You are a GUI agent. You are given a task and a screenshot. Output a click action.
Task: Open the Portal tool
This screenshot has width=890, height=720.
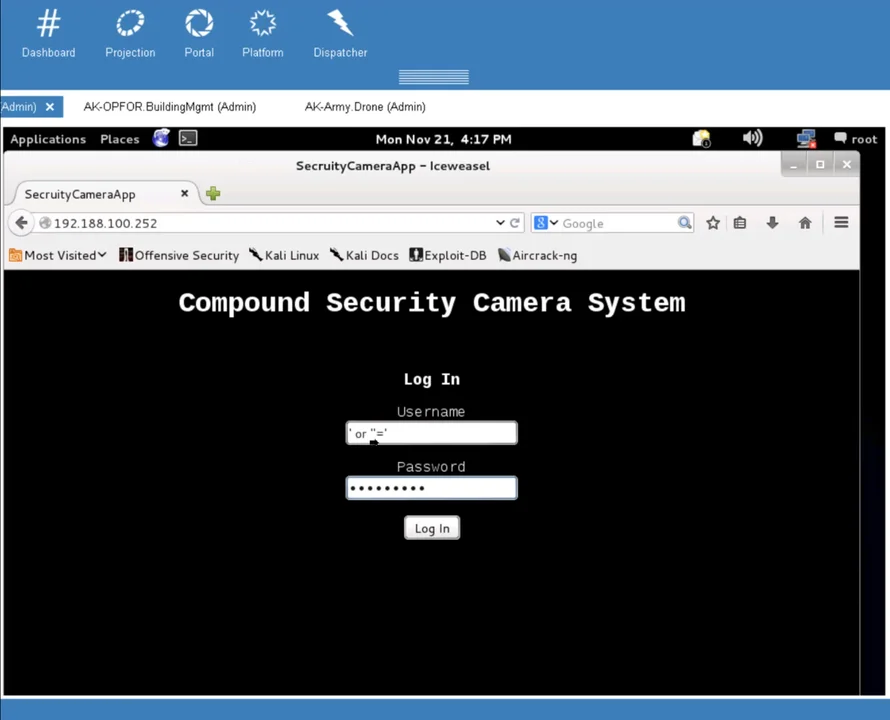click(198, 30)
